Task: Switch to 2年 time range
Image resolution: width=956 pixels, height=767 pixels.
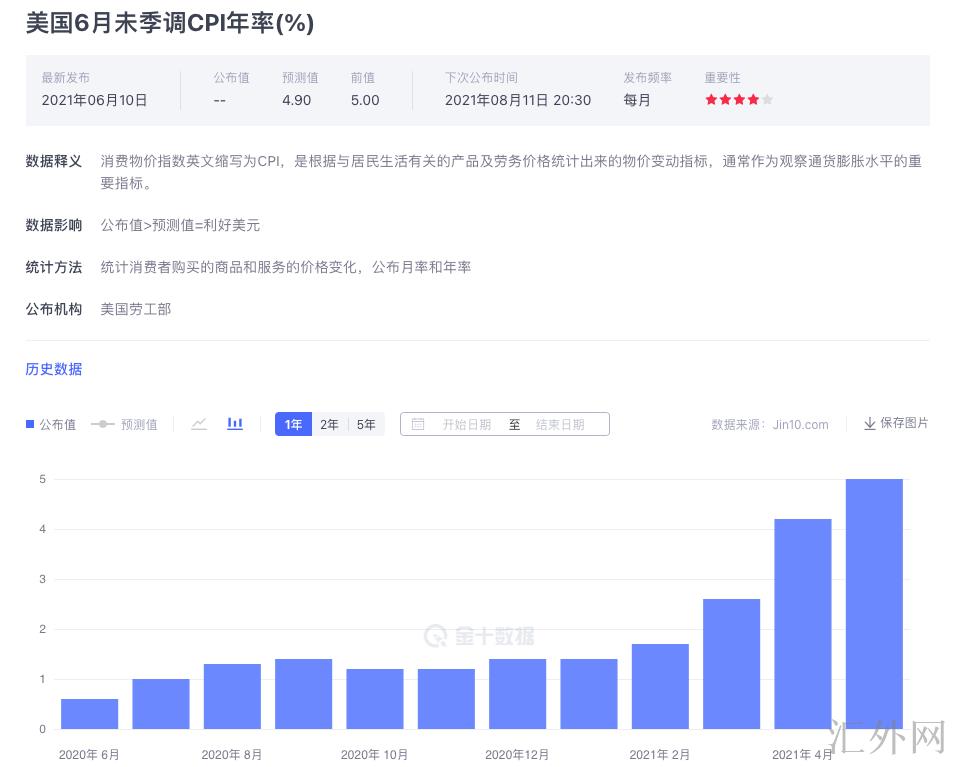Action: [329, 424]
